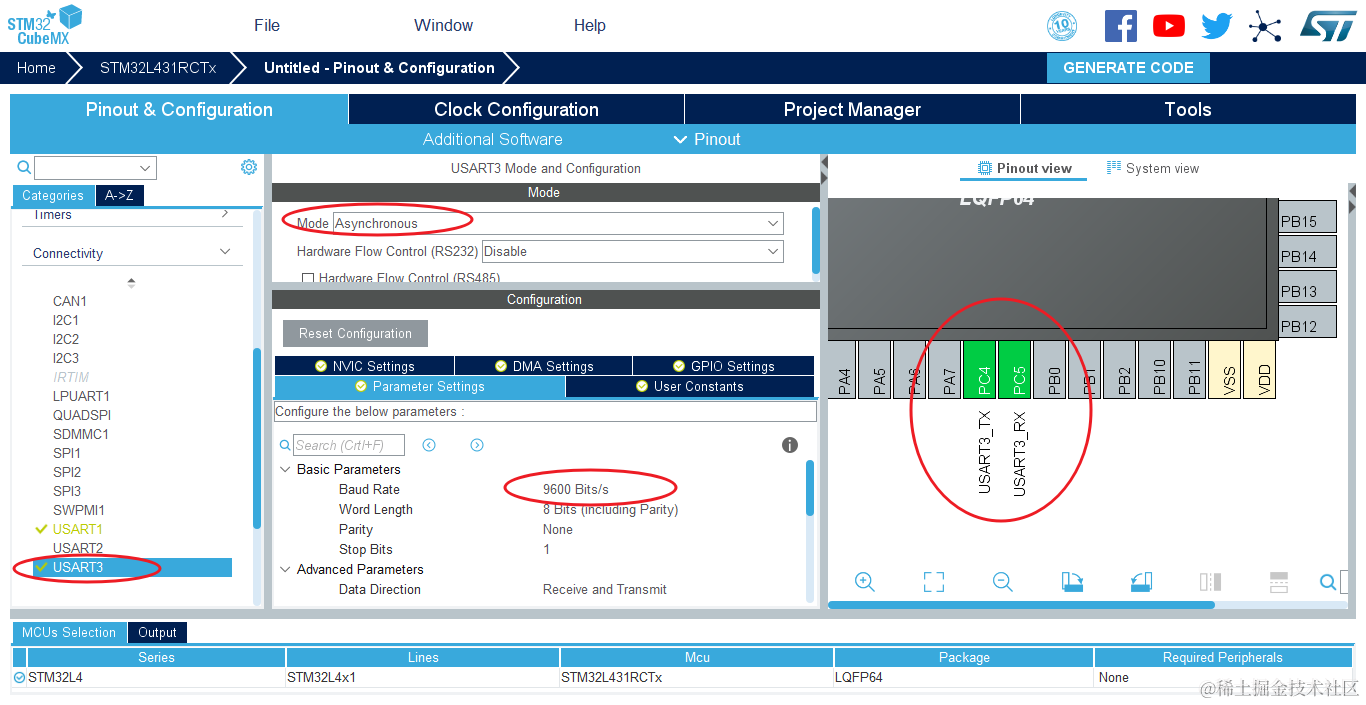Screen dimensions: 1366x705
Task: Open the Window menu
Action: click(444, 25)
